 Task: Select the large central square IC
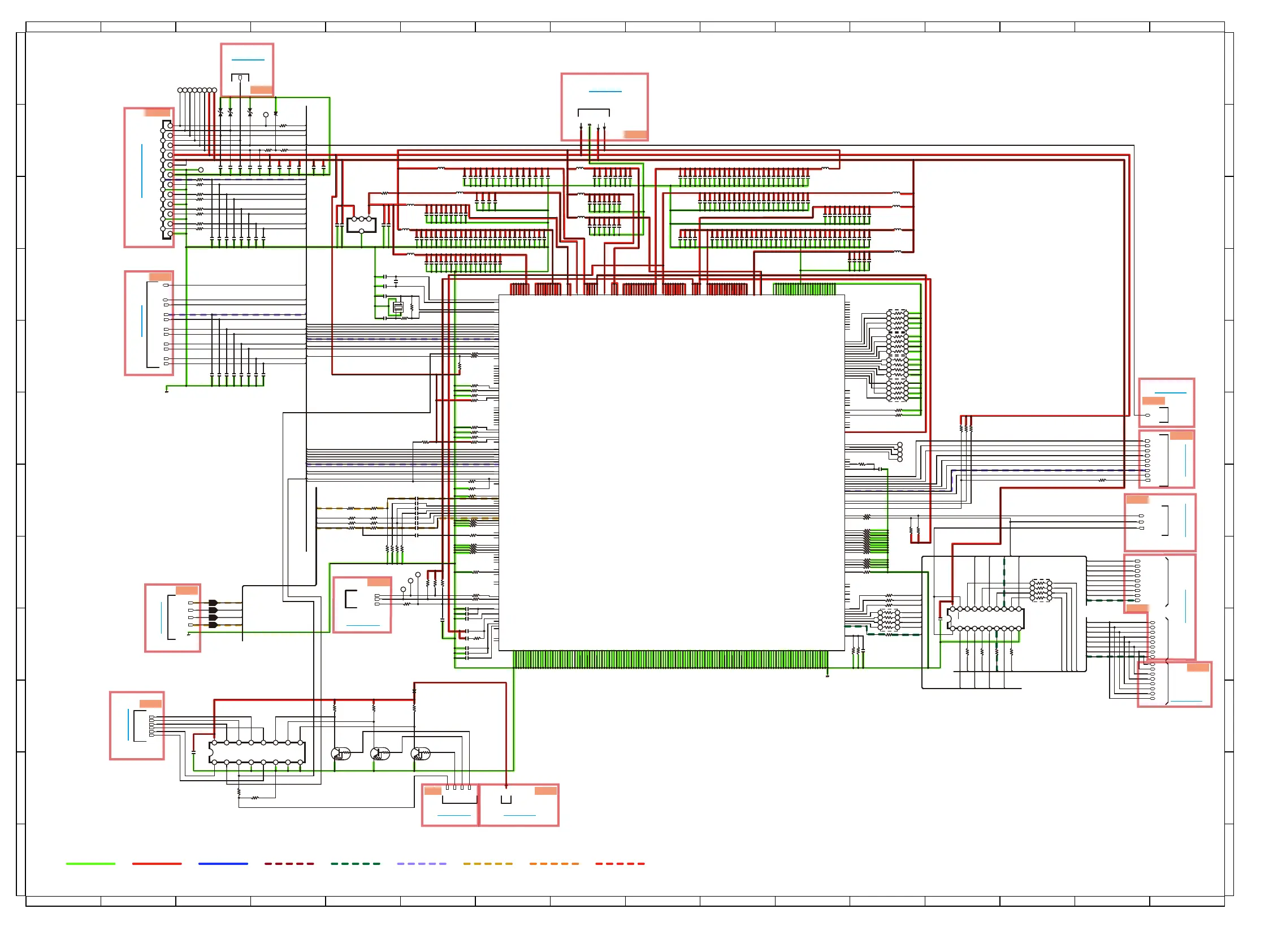[x=672, y=473]
